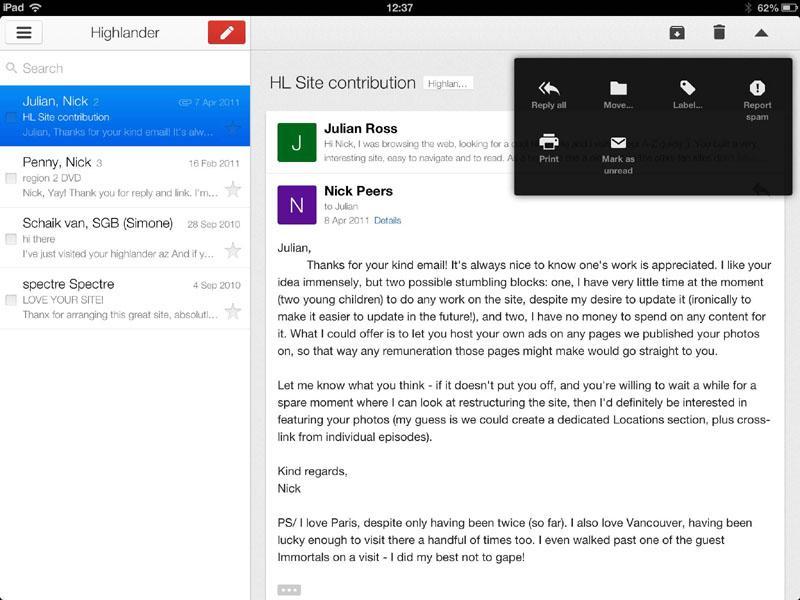Screen dimensions: 800x600
Task: Click attachment paperclip on Julian, Nick row
Action: [x=185, y=102]
